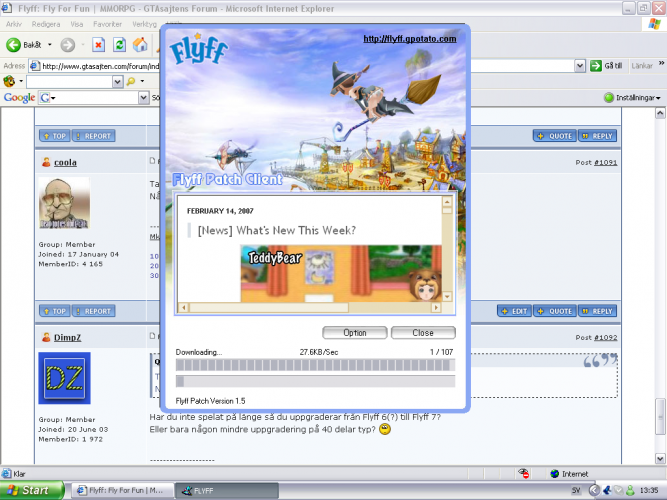Open the flyff.gpotato.com link
Viewport: 667px width, 500px height.
click(410, 39)
